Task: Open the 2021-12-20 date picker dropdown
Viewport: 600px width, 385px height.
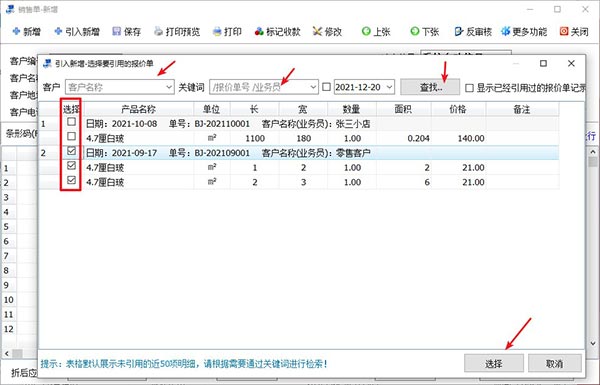Action: pyautogui.click(x=390, y=87)
